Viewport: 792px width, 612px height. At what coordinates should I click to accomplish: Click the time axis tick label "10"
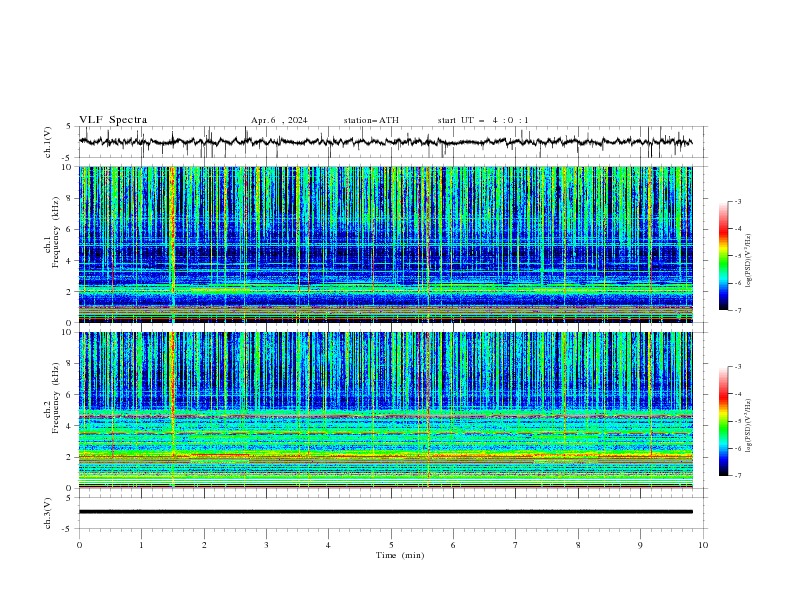(x=703, y=545)
